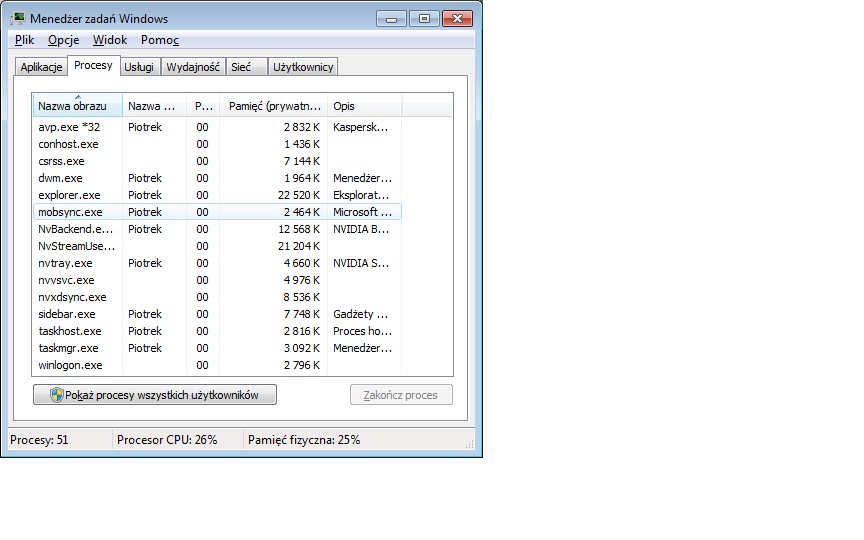The height and width of the screenshot is (540, 864).
Task: Click Pokaż procesy wszystkich użytkowników button
Action: pyautogui.click(x=155, y=395)
